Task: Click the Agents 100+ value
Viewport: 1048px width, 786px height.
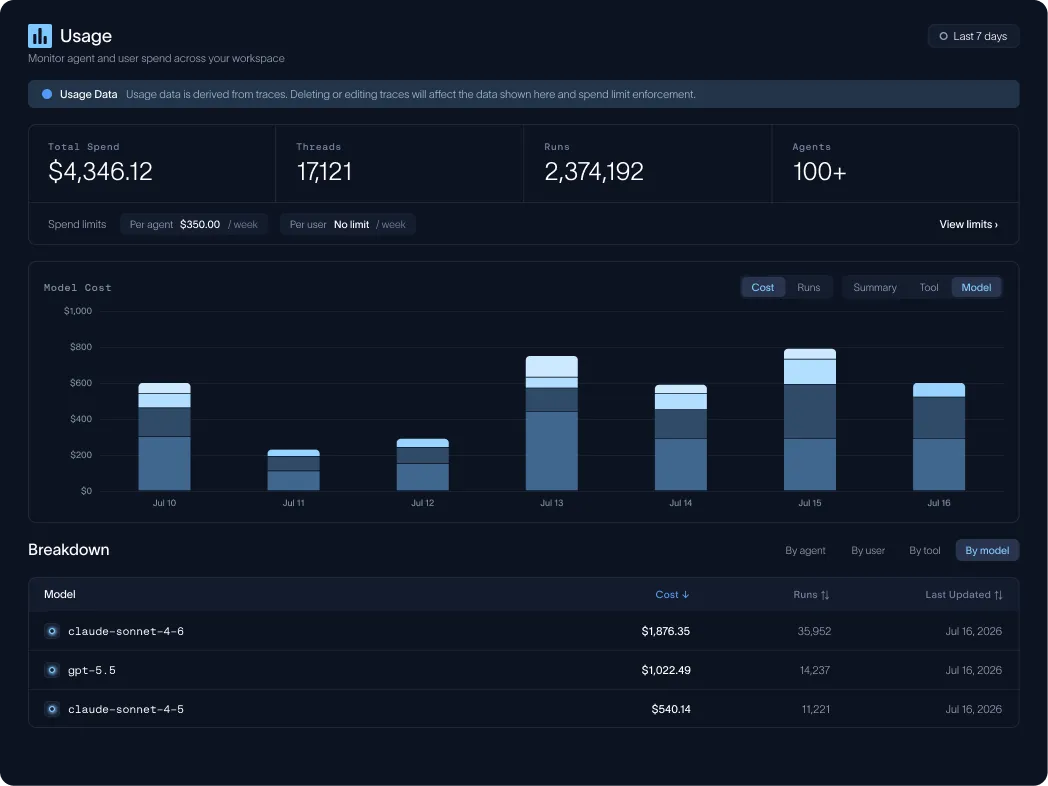Action: click(819, 172)
